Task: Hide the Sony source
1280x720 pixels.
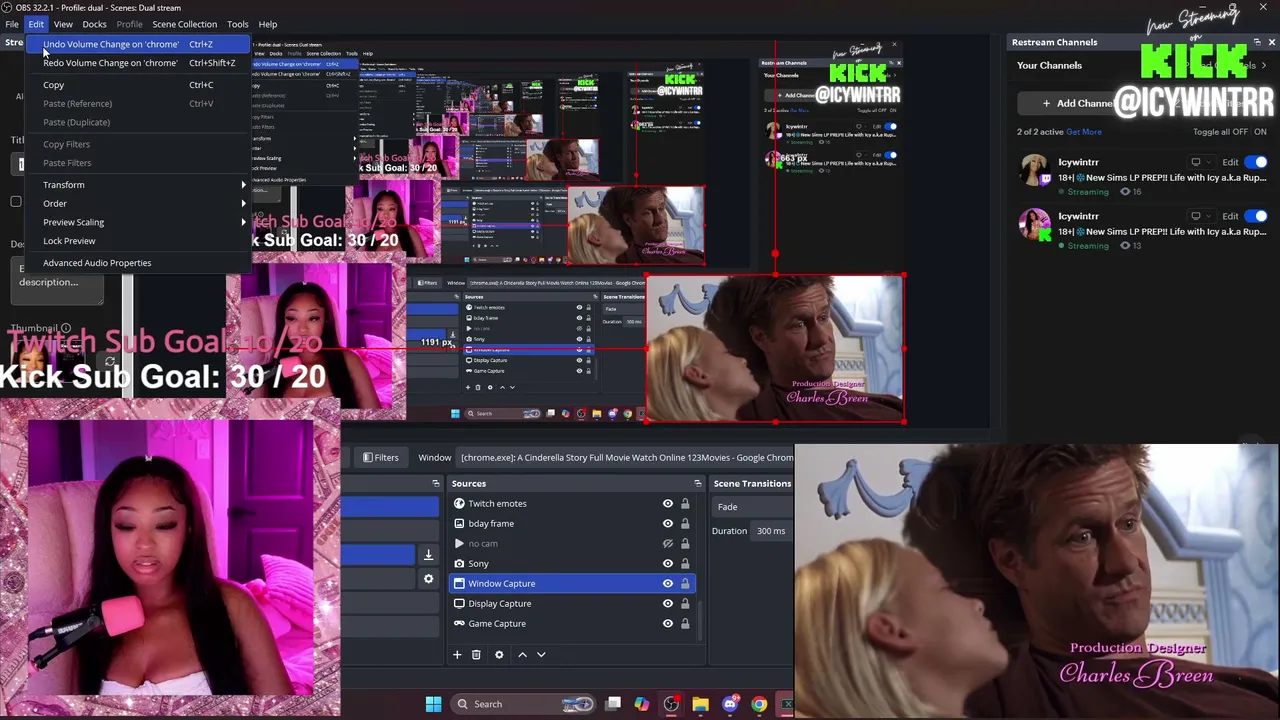Action: (668, 564)
